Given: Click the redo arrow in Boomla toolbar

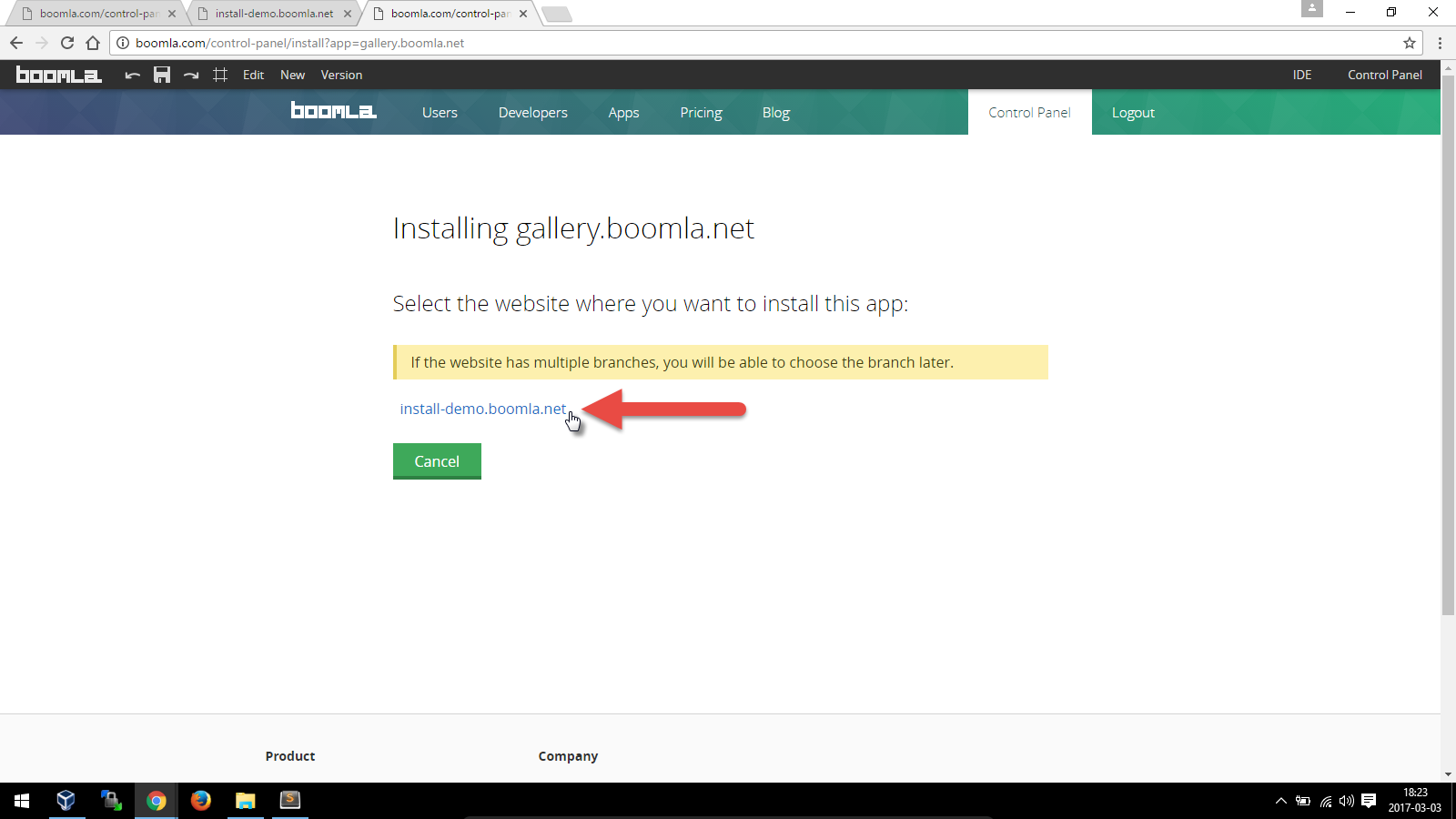Looking at the screenshot, I should [x=191, y=75].
